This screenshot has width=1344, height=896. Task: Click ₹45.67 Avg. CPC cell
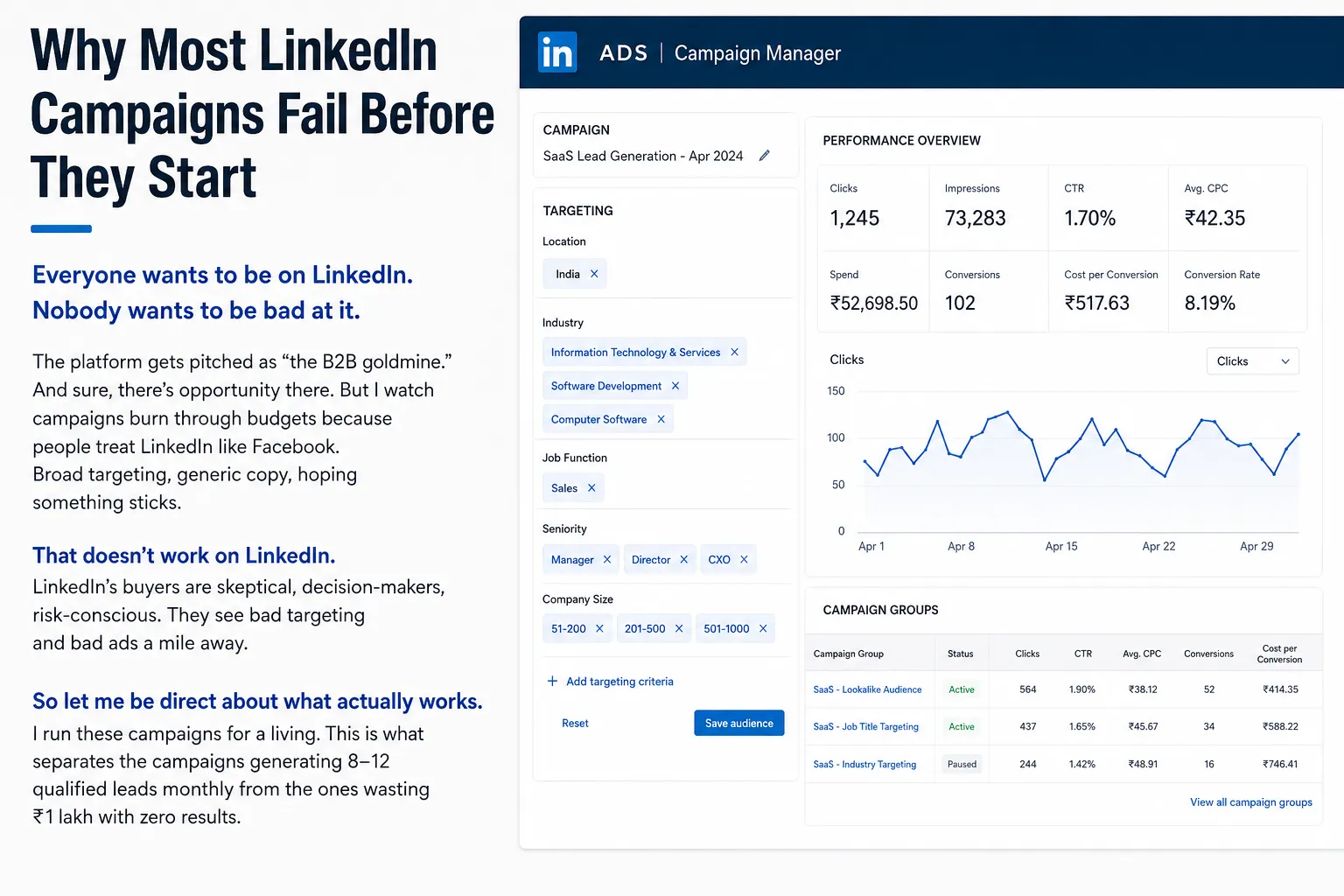[1143, 726]
